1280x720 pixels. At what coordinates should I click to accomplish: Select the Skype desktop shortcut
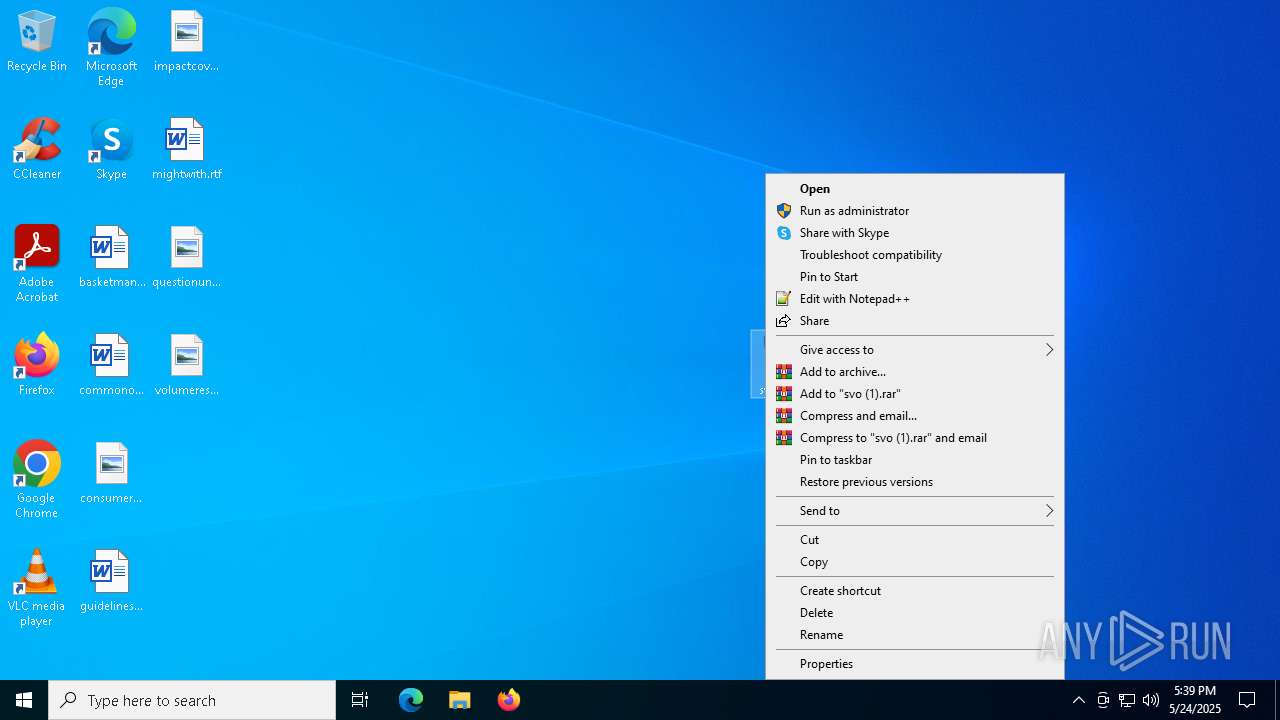pos(111,150)
